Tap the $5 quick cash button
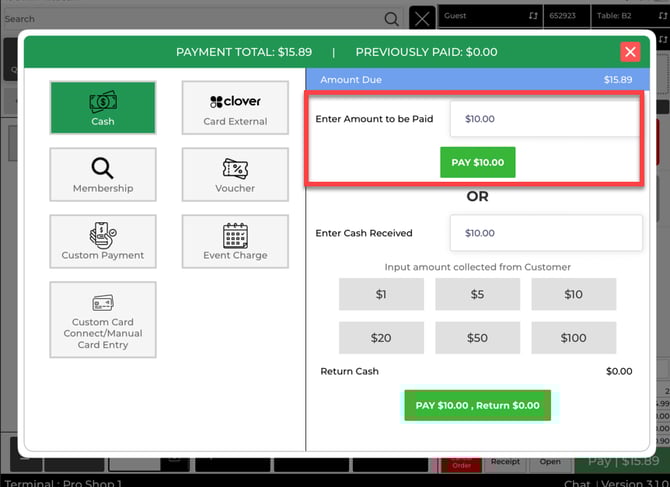Image resolution: width=670 pixels, height=487 pixels. (477, 295)
